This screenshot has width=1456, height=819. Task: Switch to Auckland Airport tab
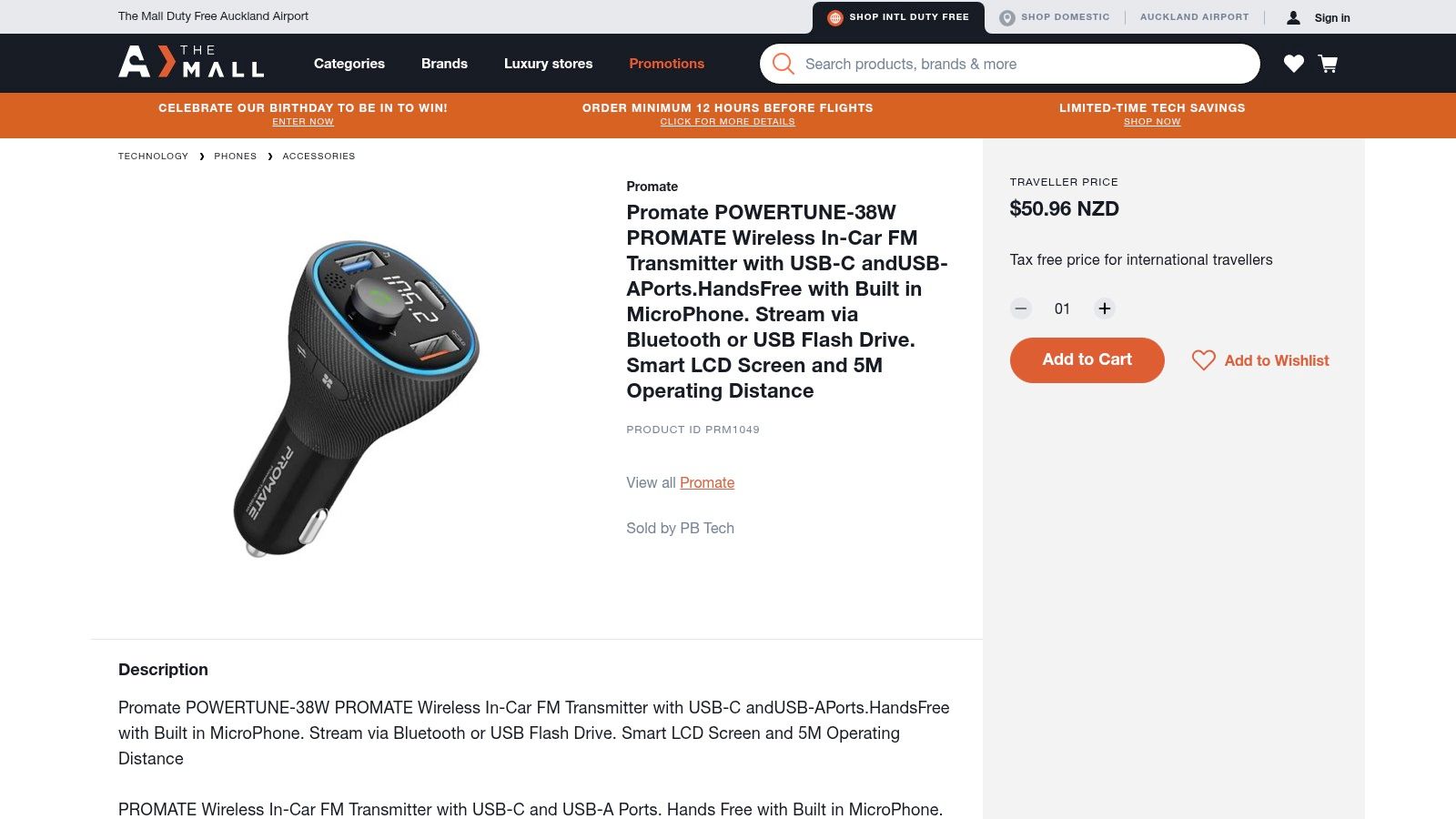pyautogui.click(x=1194, y=17)
